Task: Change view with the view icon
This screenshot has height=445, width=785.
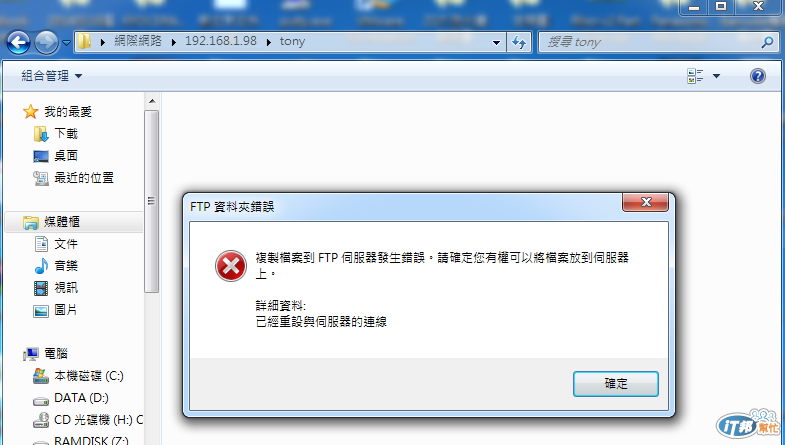Action: [x=695, y=76]
